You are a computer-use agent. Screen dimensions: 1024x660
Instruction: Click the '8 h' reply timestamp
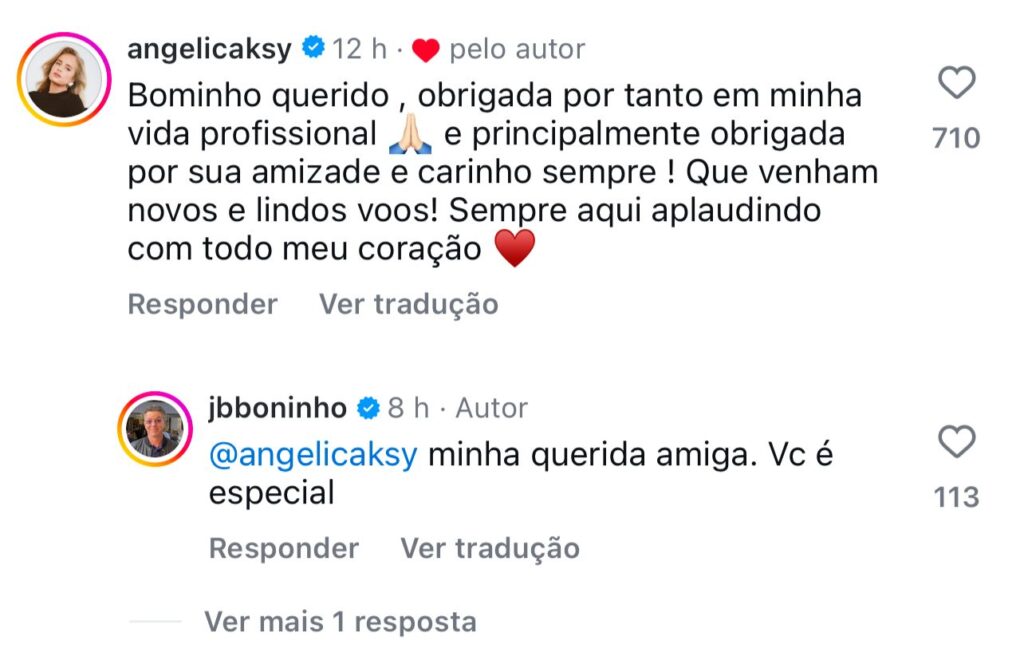[x=408, y=408]
